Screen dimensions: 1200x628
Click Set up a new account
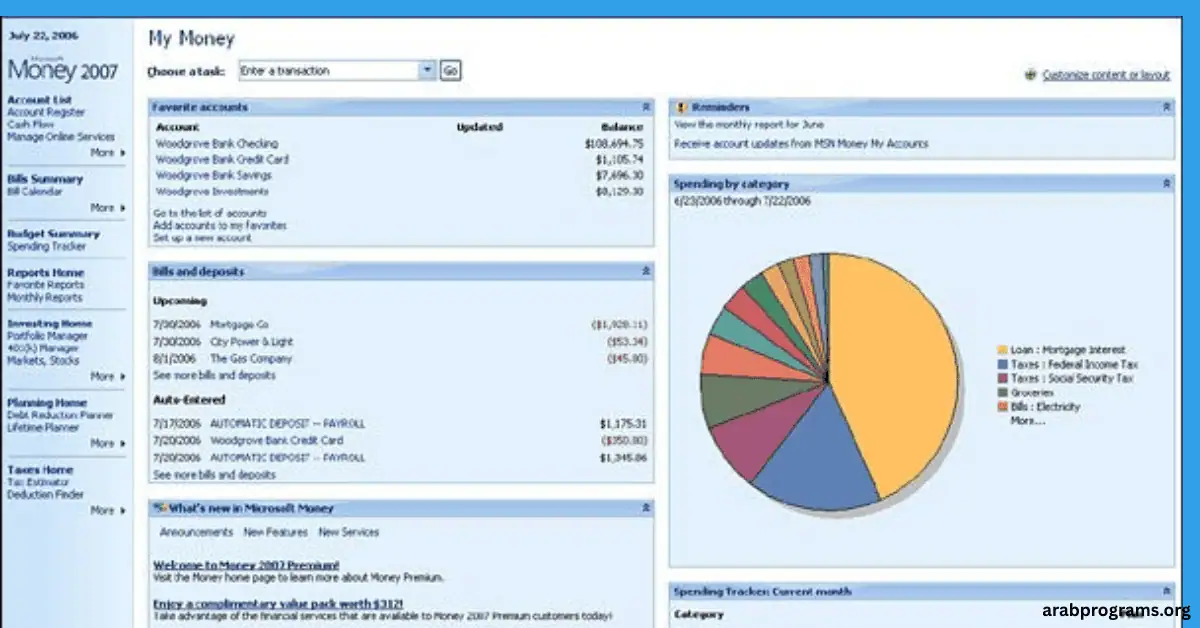[x=202, y=238]
